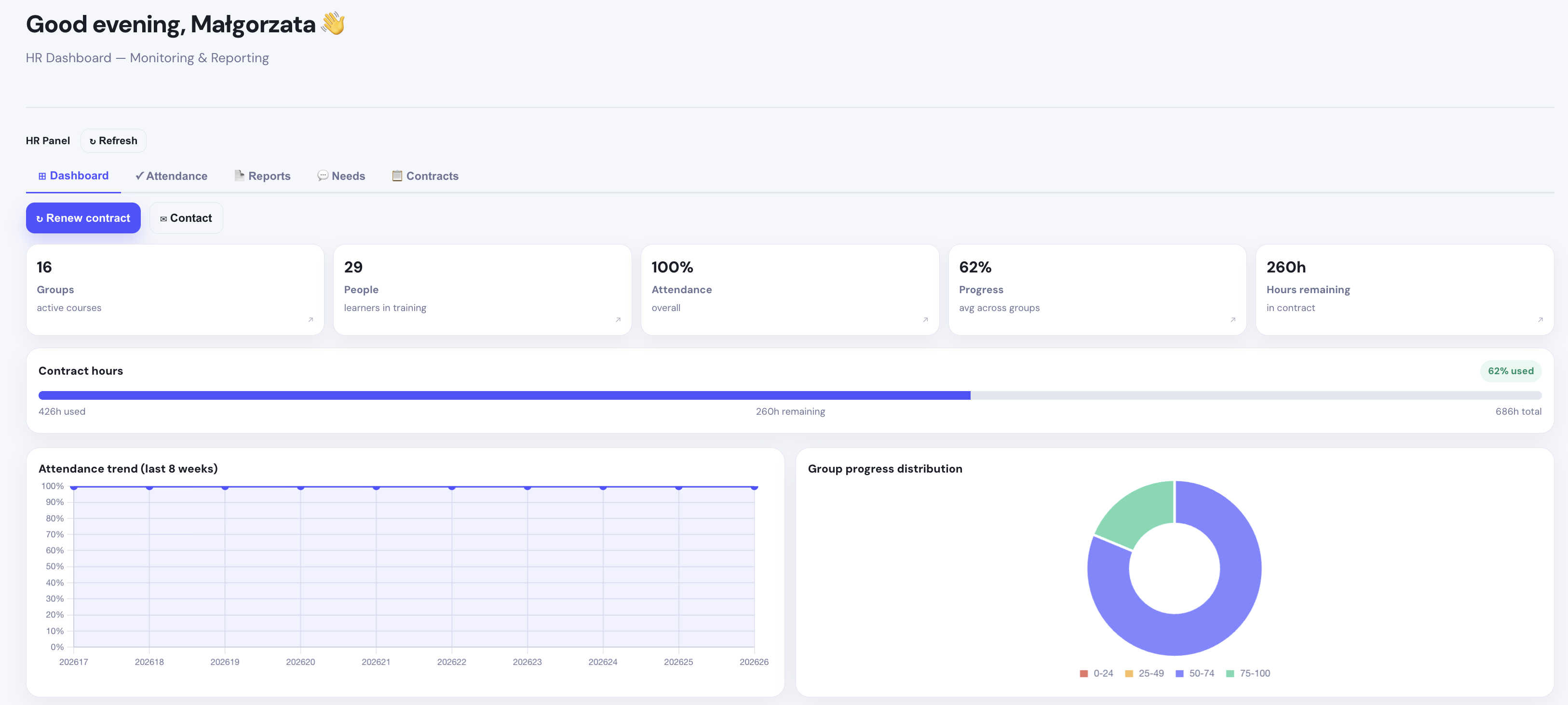Screen dimensions: 1568x705
Task: Open arrow icon on Attendance card
Action: [925, 320]
